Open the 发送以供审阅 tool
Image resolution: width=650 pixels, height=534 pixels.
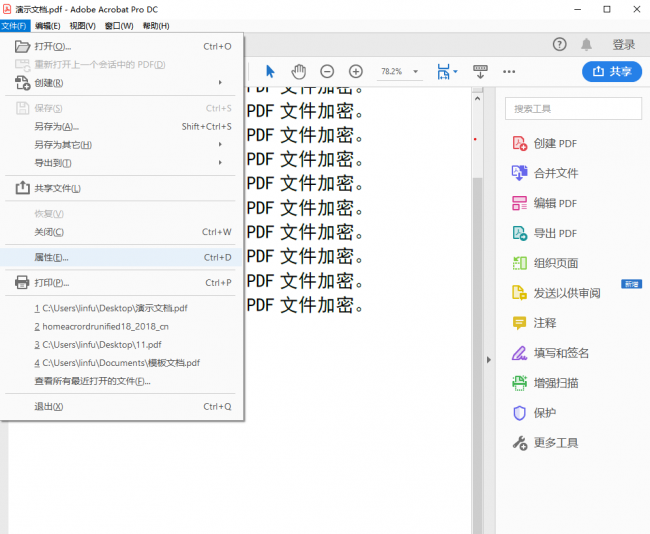point(556,293)
